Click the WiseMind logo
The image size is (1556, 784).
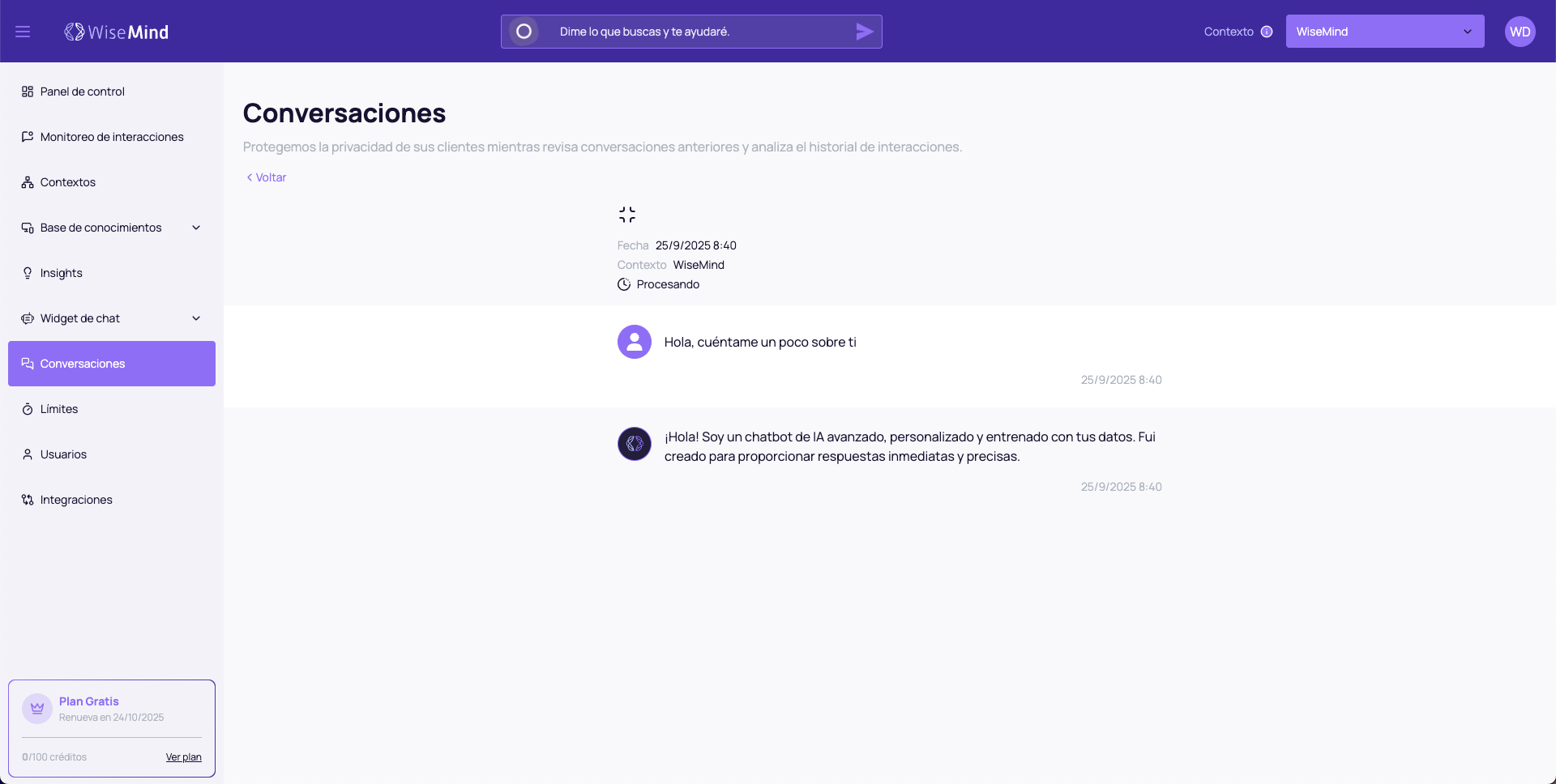(x=117, y=32)
